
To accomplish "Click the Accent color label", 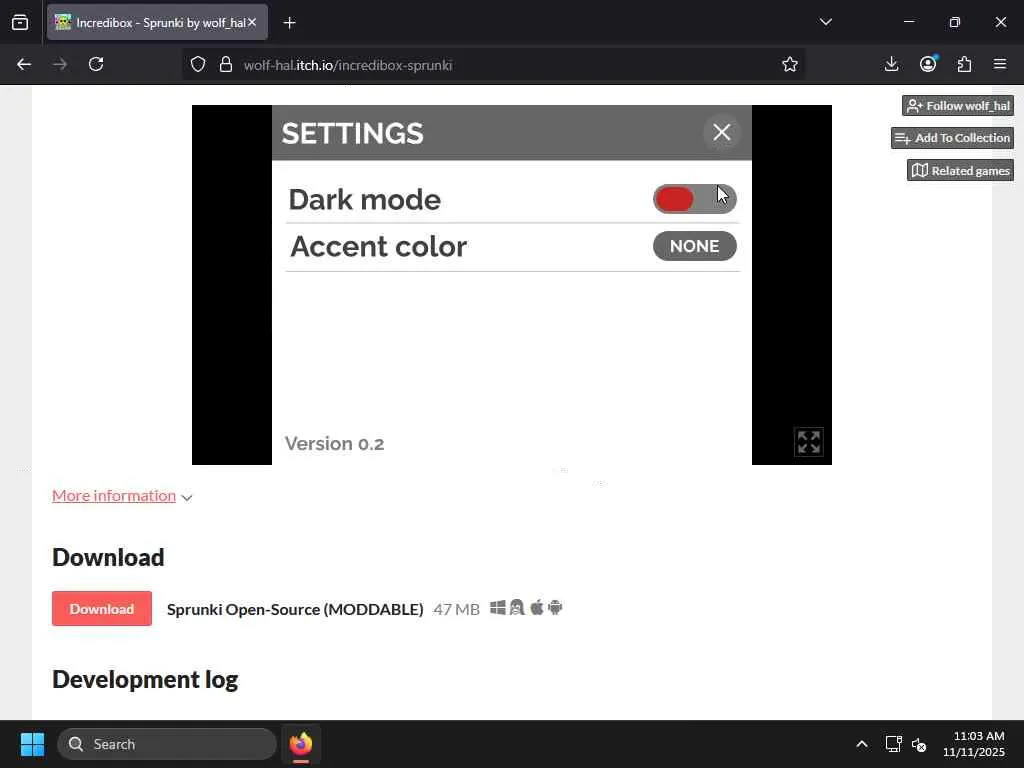I will point(379,246).
